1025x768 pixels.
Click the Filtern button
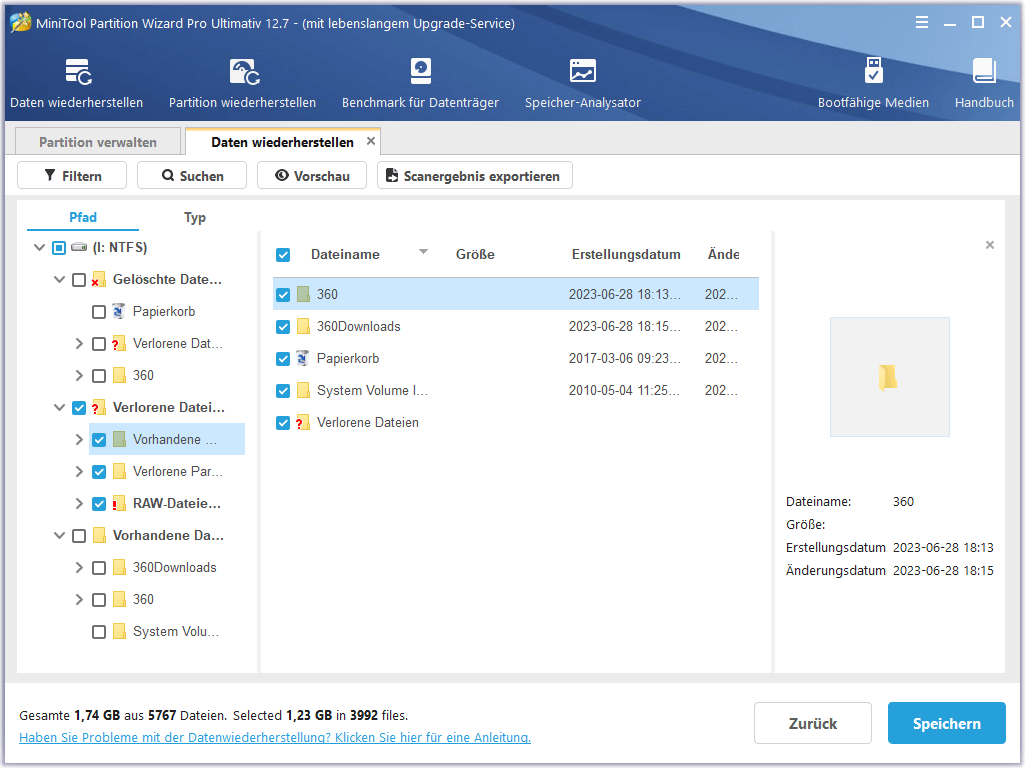(72, 175)
